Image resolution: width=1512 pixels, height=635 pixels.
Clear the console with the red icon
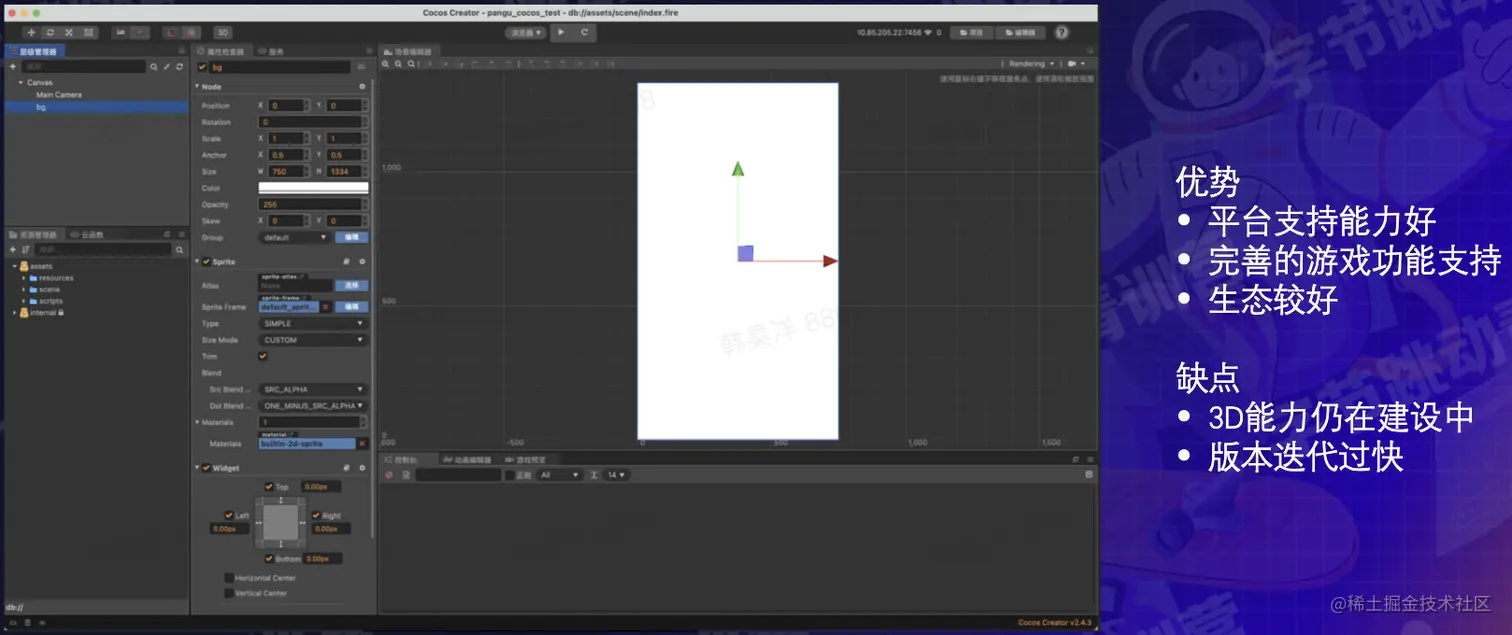[x=389, y=475]
